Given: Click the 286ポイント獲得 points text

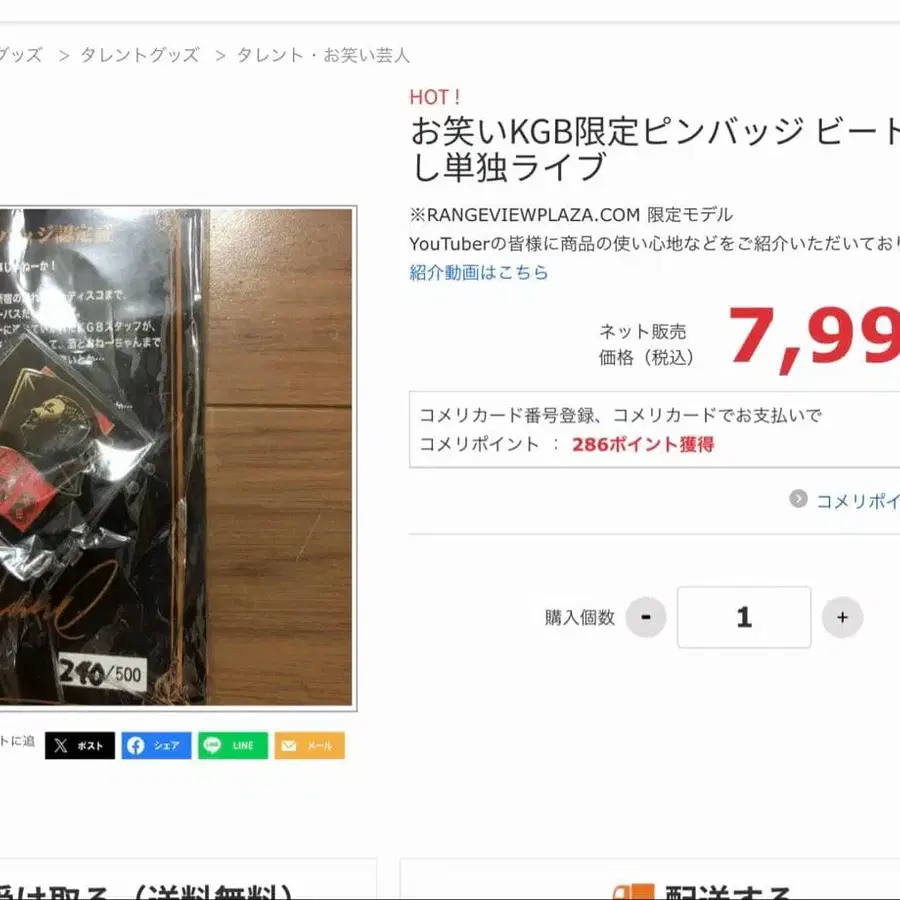Looking at the screenshot, I should point(643,444).
